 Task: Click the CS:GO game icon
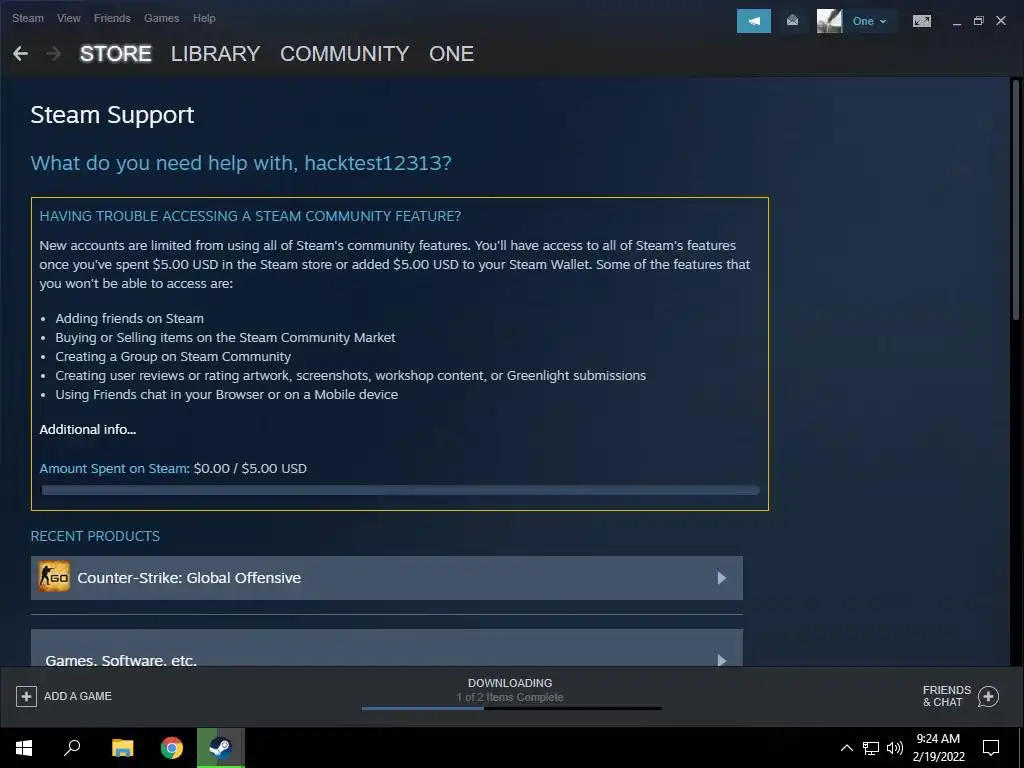click(54, 577)
